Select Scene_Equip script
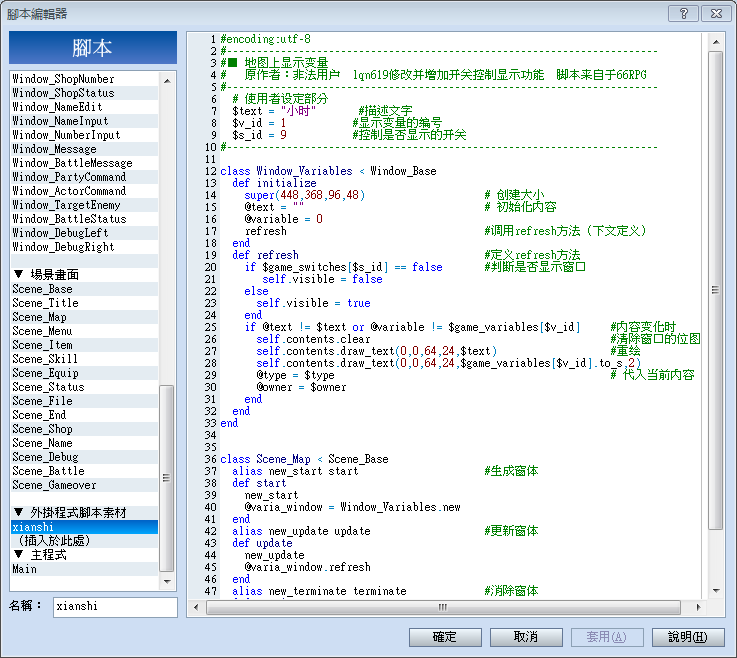 [x=85, y=373]
